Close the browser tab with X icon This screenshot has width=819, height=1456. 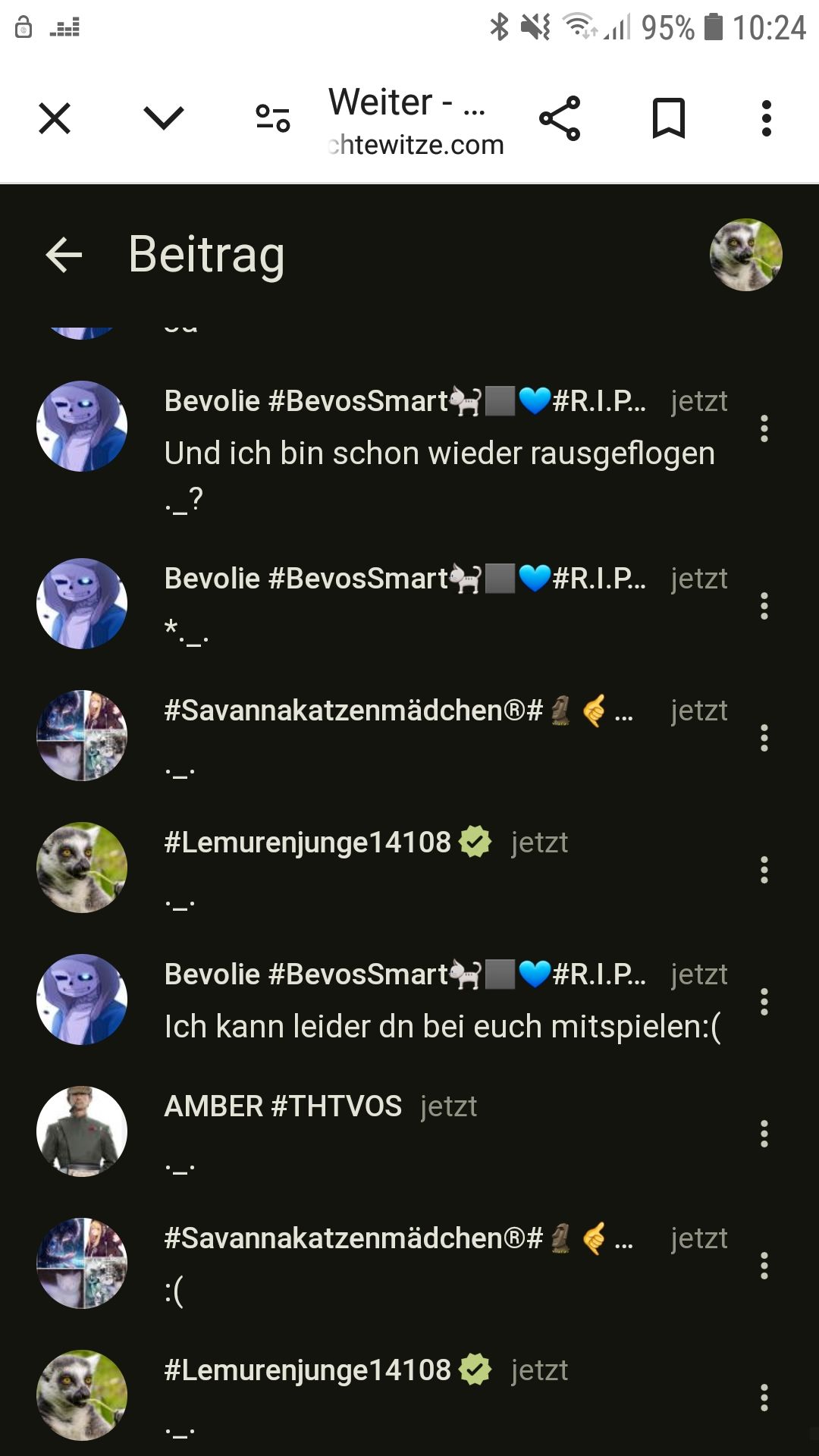tap(55, 118)
